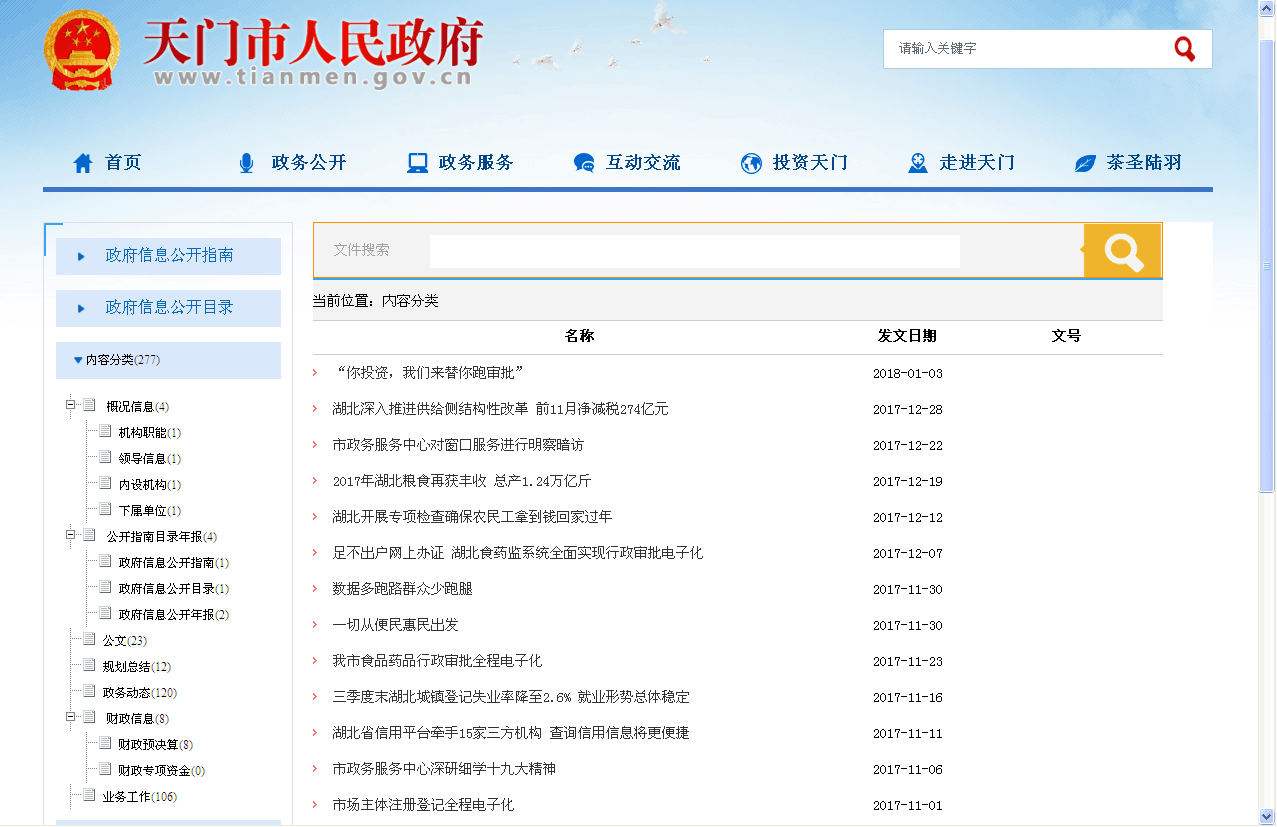
Task: Open the 走进天门 navigation menu
Action: 975,163
